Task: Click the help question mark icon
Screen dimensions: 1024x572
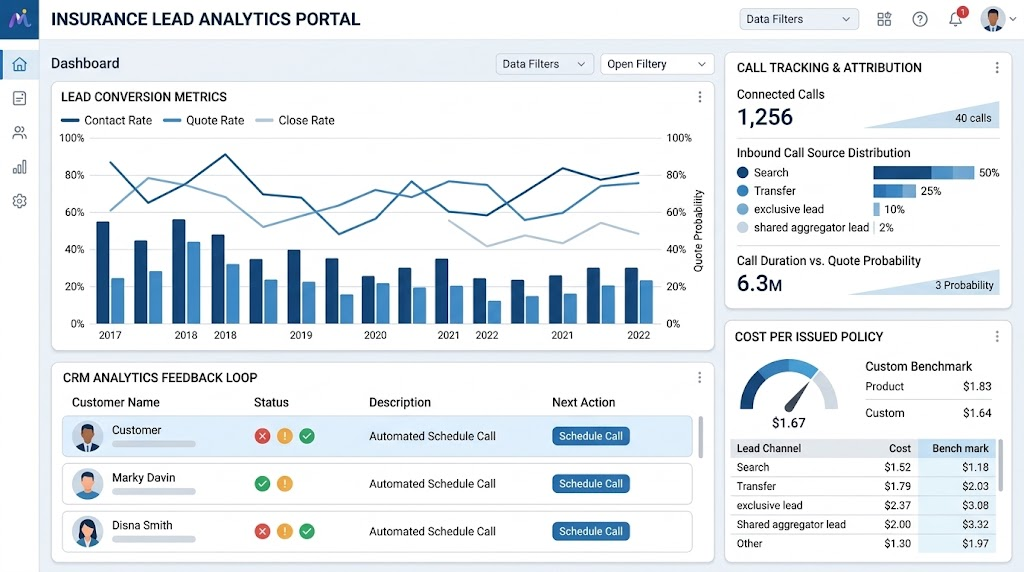Action: click(x=920, y=20)
